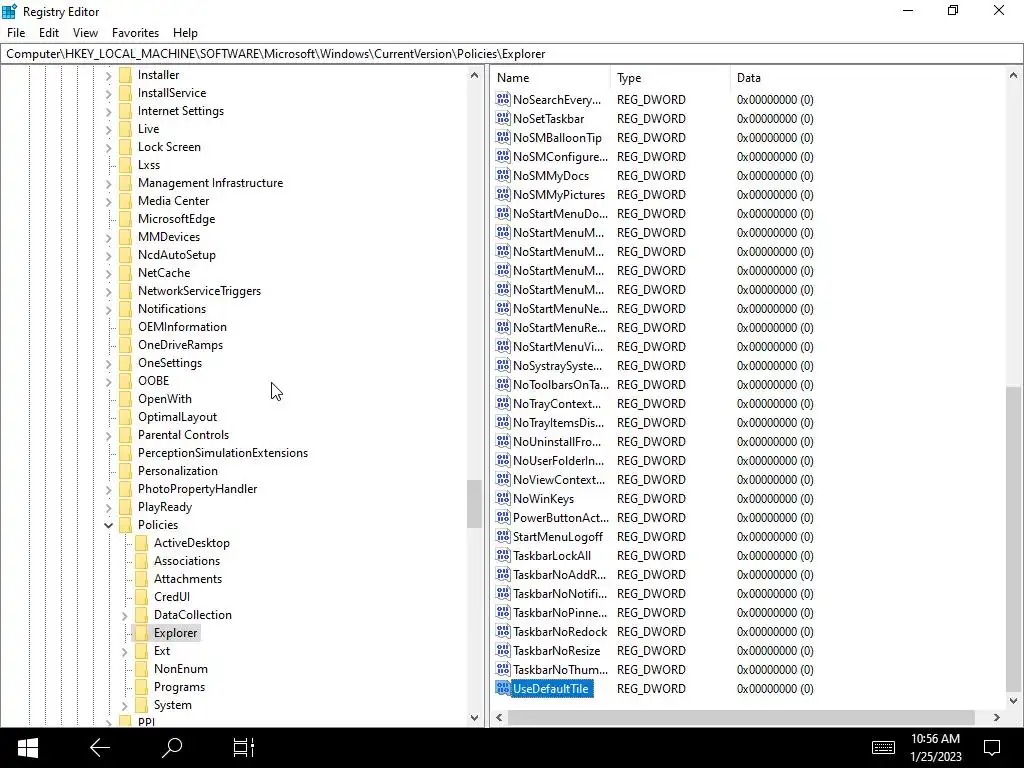Open Task View on the taskbar
The width and height of the screenshot is (1024, 768).
[x=244, y=748]
